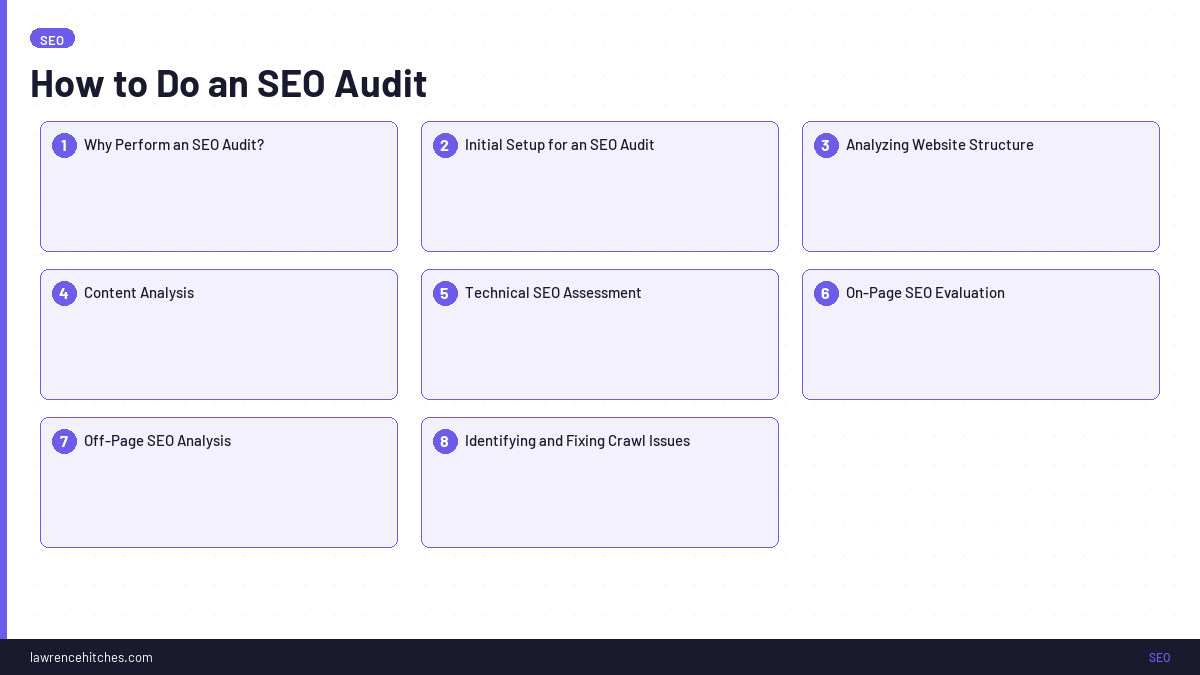Viewport: 1200px width, 675px height.
Task: Click the circle icon numbered 7
Action: [64, 441]
